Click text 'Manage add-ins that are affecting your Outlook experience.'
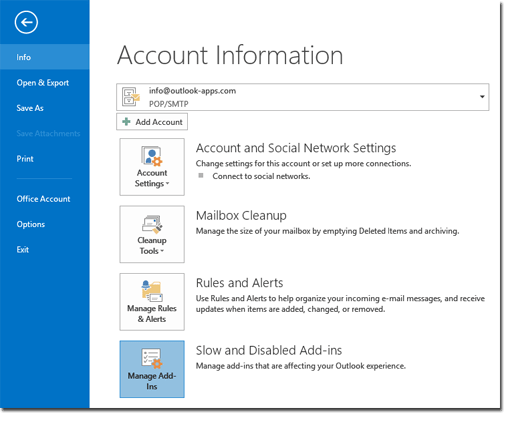This screenshot has width=519, height=431. pos(301,366)
